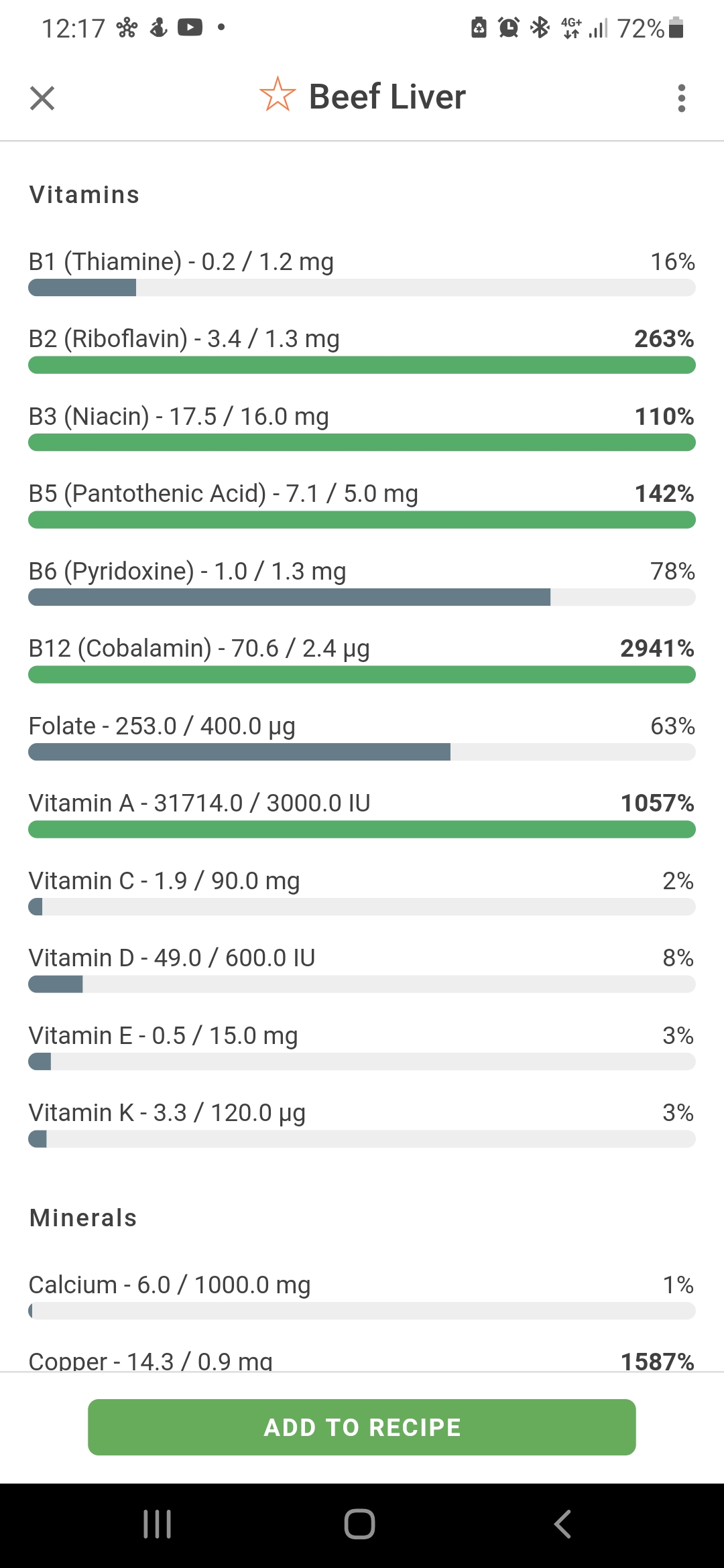Viewport: 724px width, 1568px height.
Task: Tap the Android home button
Action: [360, 1524]
